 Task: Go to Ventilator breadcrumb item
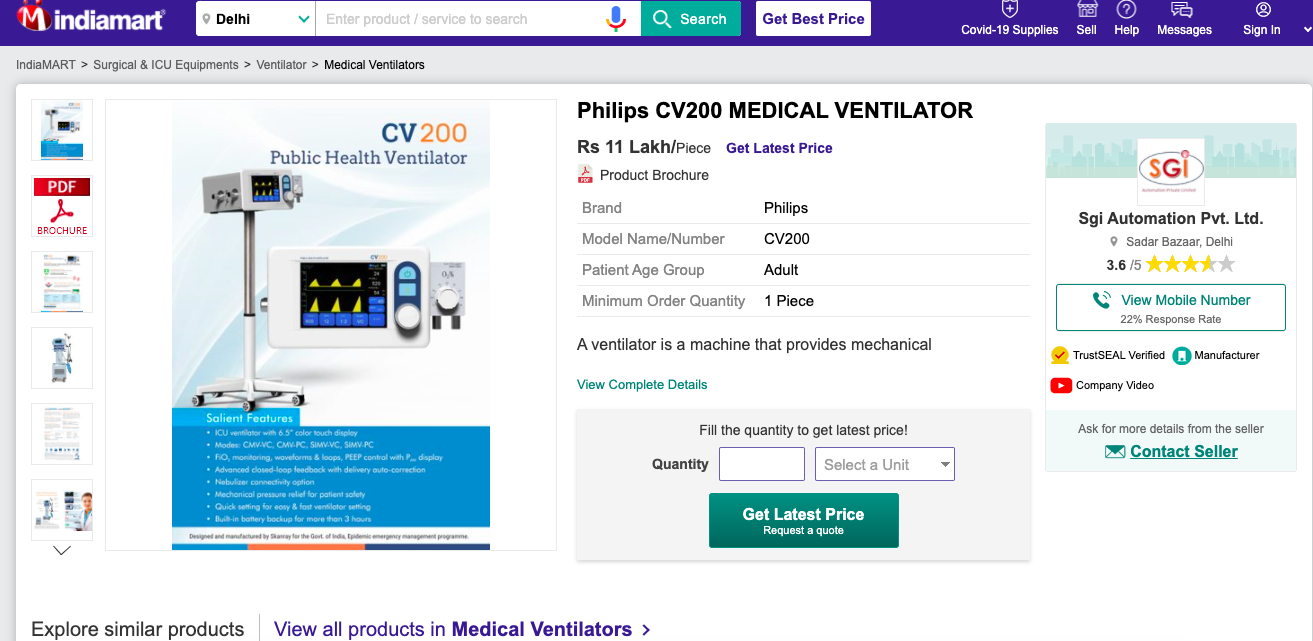(281, 65)
